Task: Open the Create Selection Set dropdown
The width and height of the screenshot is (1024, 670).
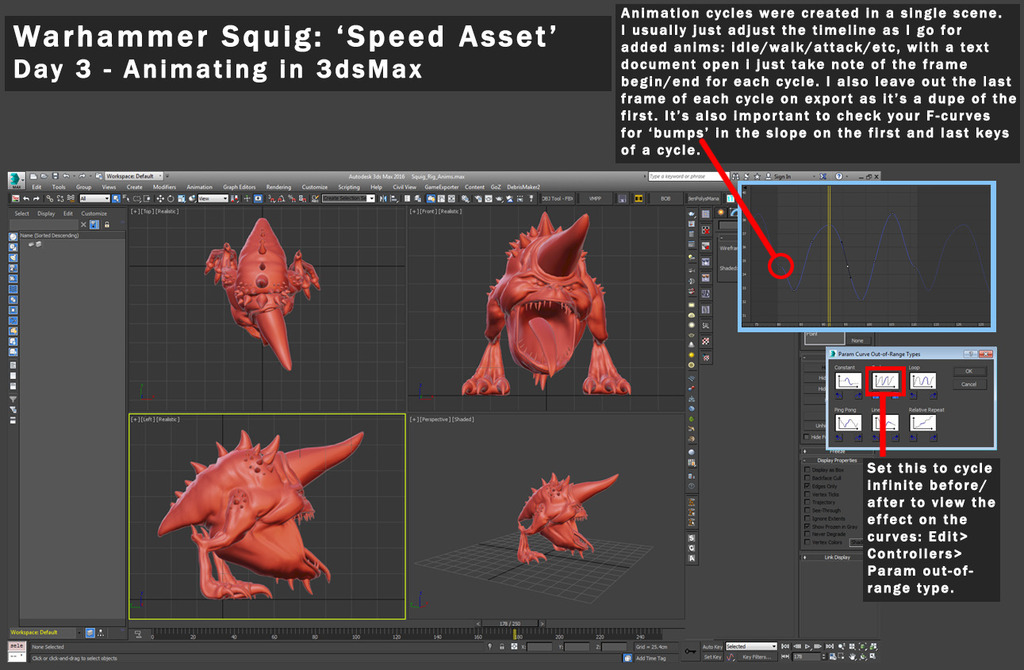Action: [348, 199]
